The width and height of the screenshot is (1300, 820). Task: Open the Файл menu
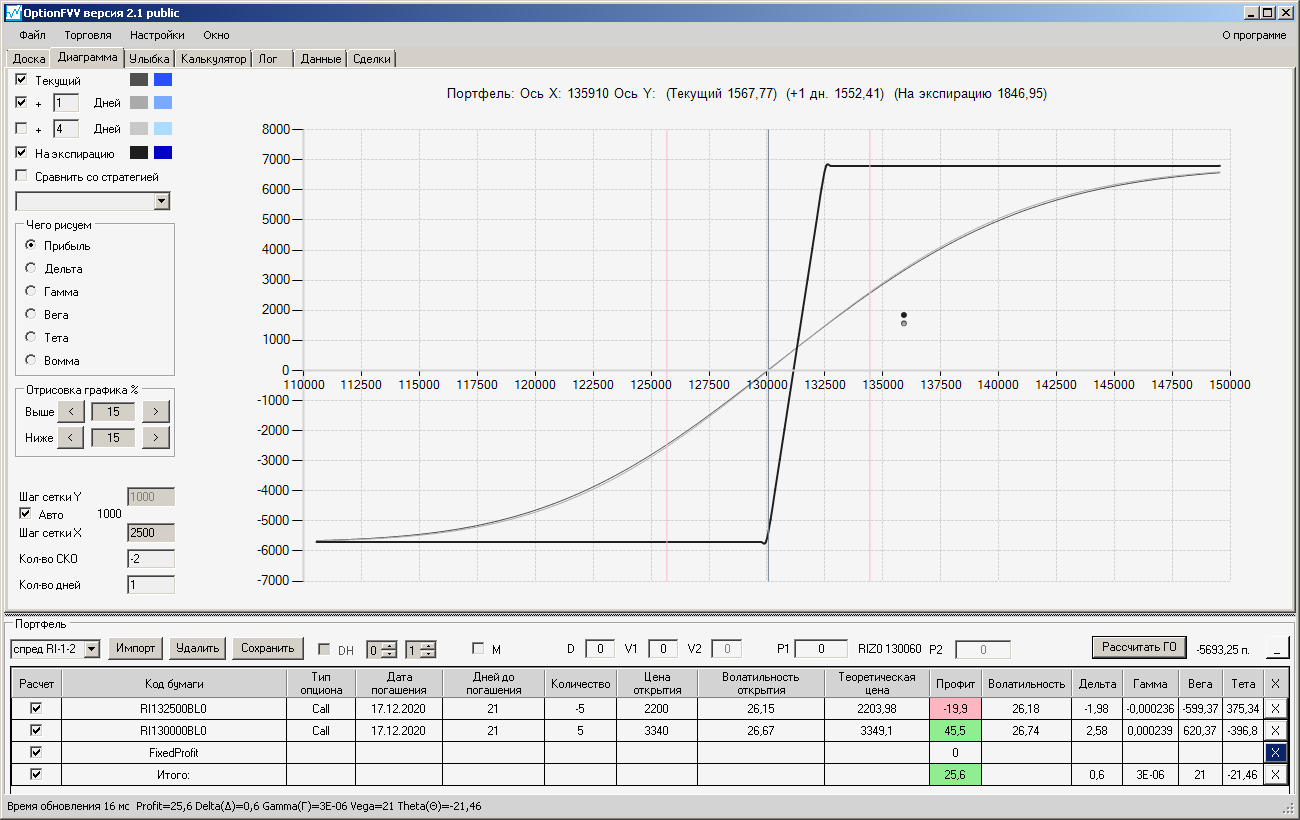pos(32,35)
